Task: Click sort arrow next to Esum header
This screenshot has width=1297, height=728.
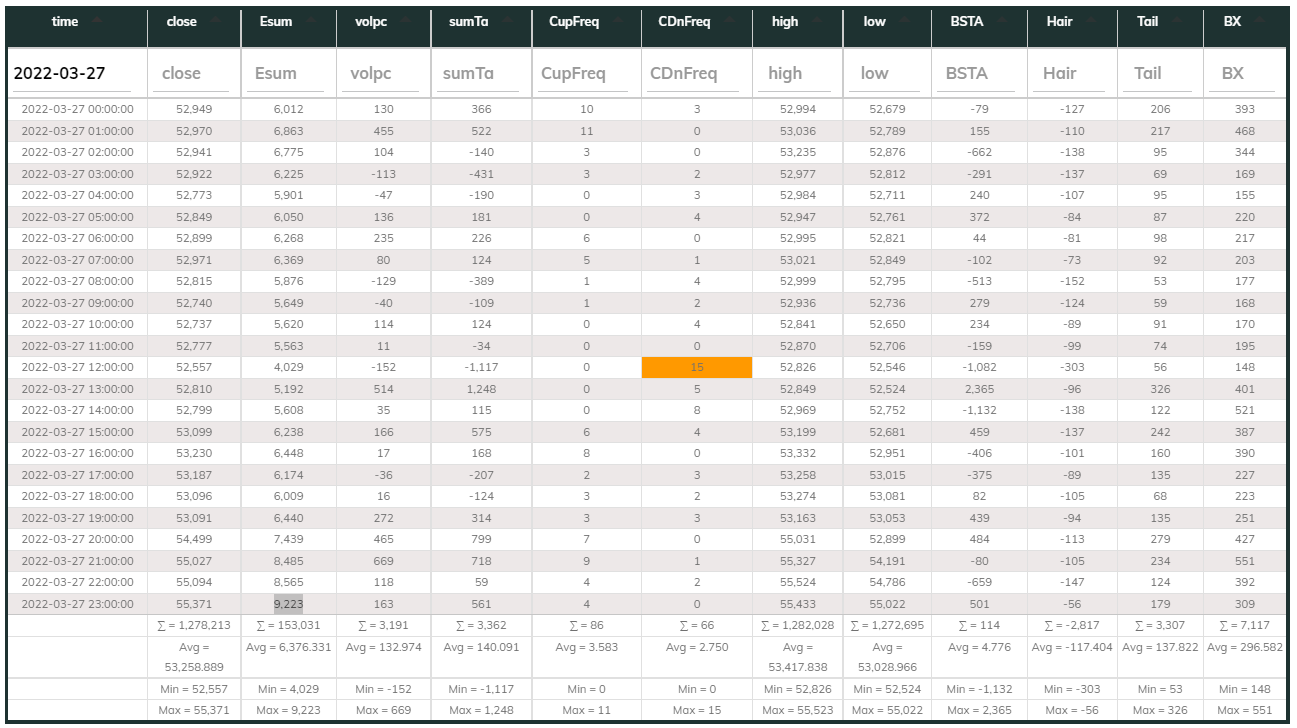Action: (311, 20)
